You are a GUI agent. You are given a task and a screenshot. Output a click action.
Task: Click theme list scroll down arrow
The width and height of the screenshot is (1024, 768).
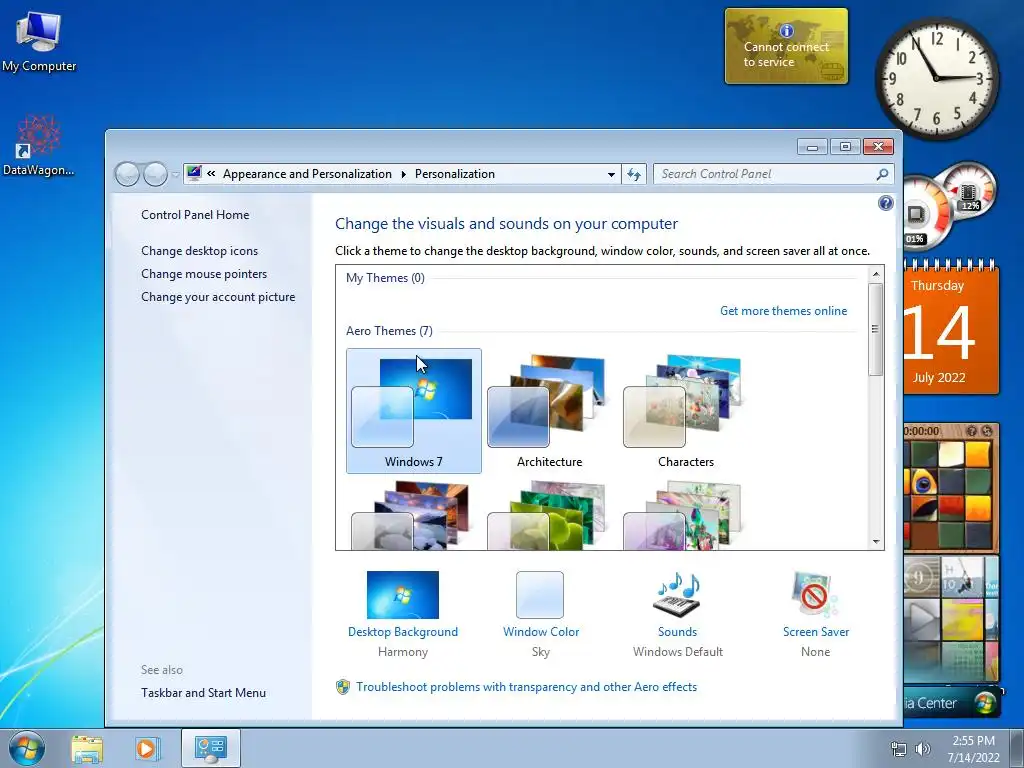pyautogui.click(x=876, y=541)
